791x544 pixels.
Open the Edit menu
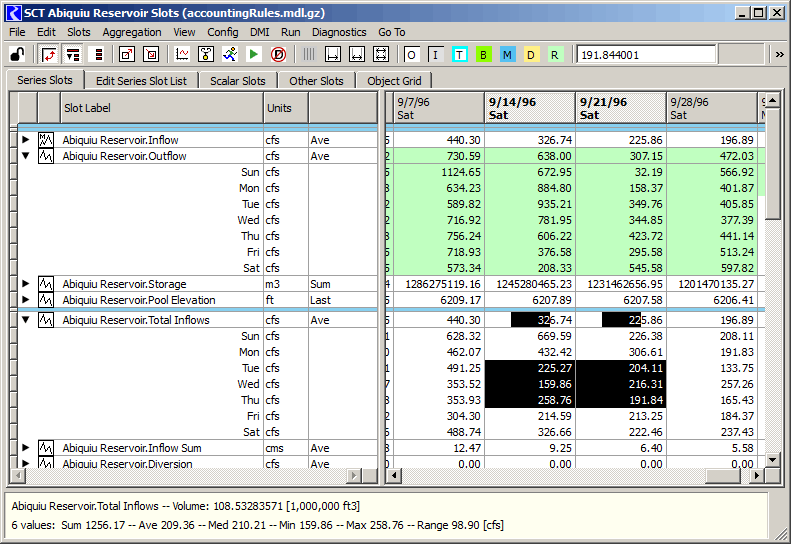pos(46,32)
